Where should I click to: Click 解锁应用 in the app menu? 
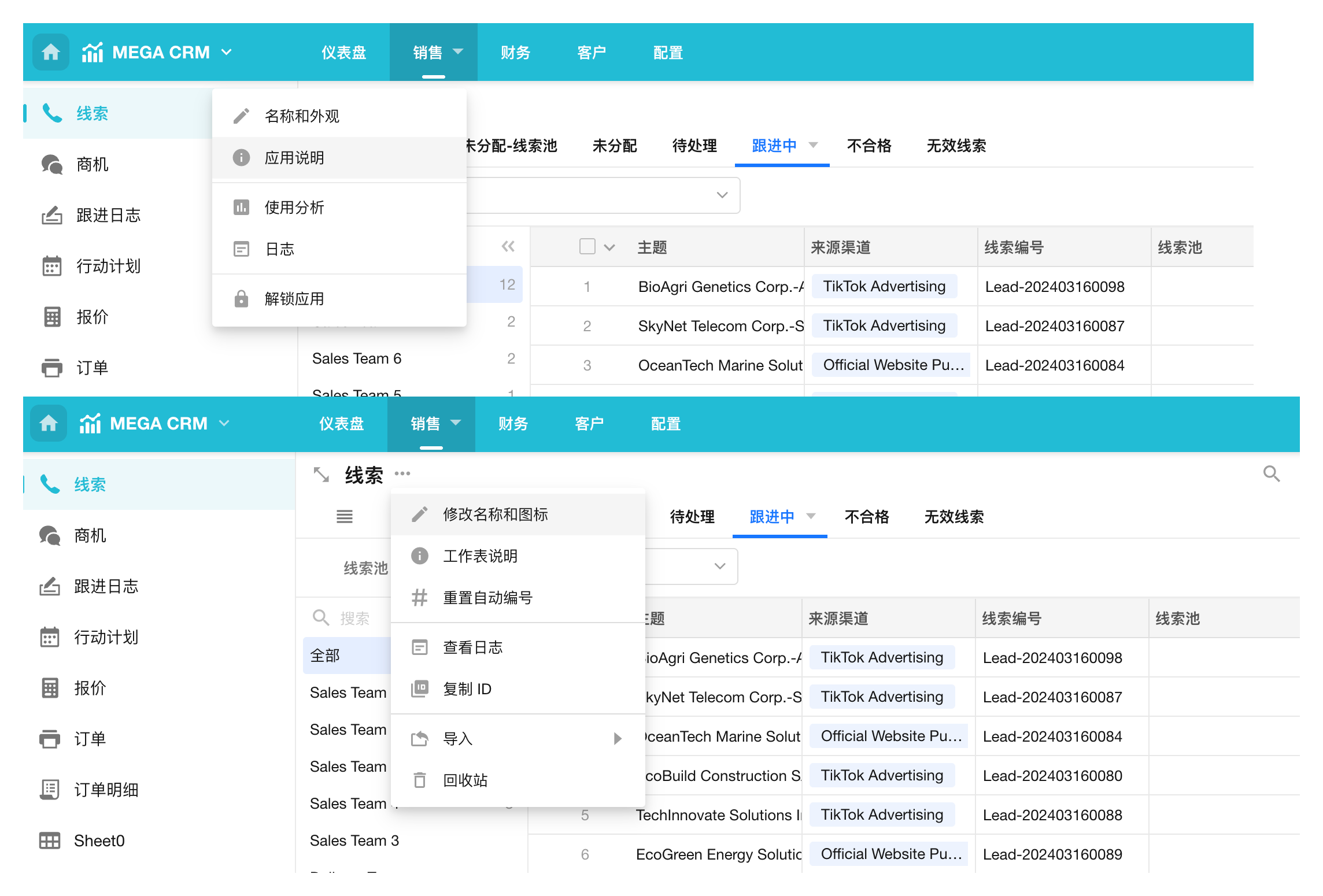click(x=294, y=298)
